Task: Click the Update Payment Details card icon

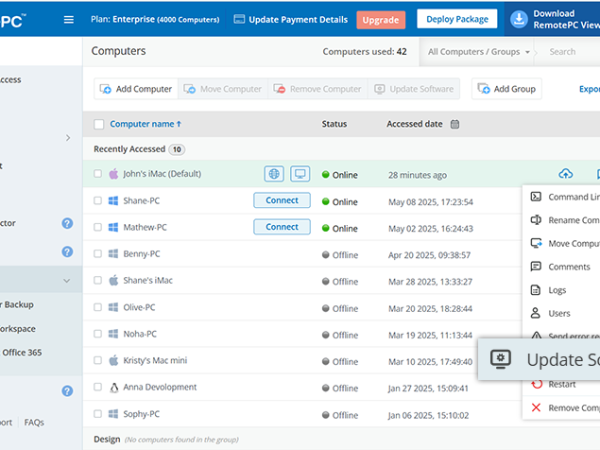Action: 239,19
